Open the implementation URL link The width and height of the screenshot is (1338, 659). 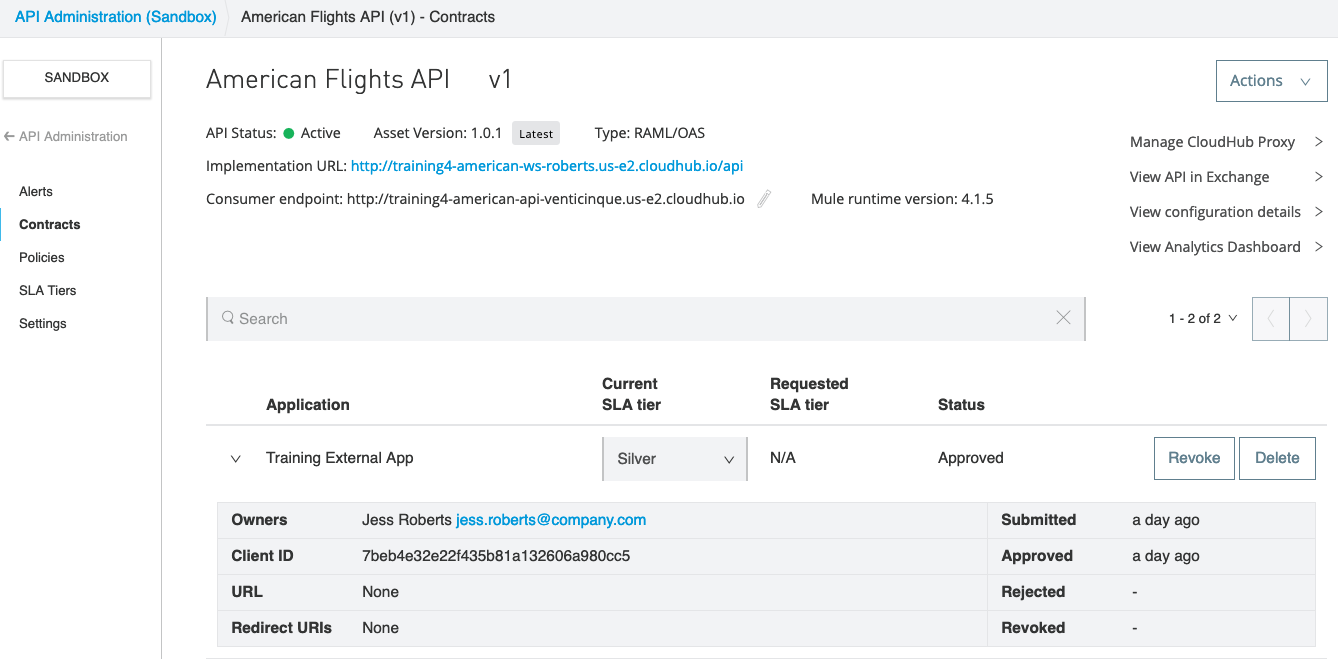tap(546, 166)
